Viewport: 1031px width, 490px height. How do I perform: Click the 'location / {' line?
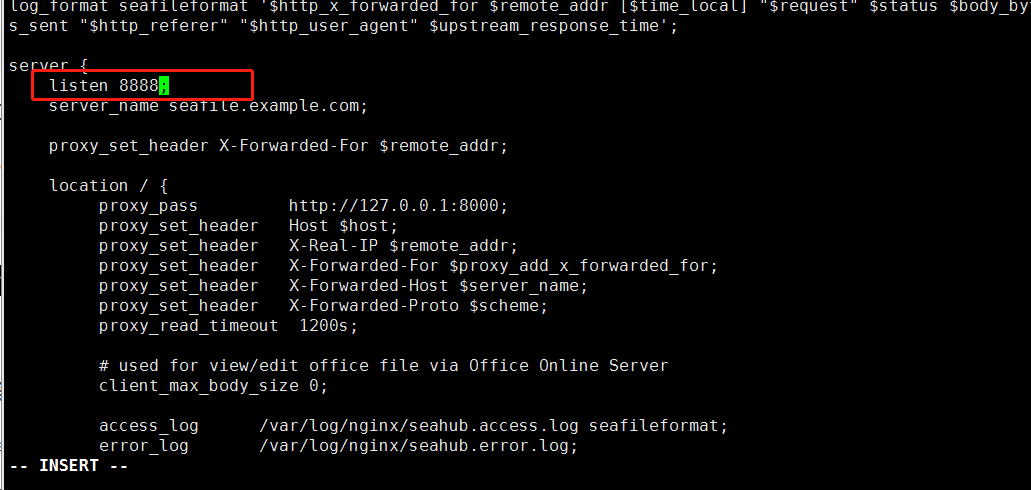(x=108, y=186)
